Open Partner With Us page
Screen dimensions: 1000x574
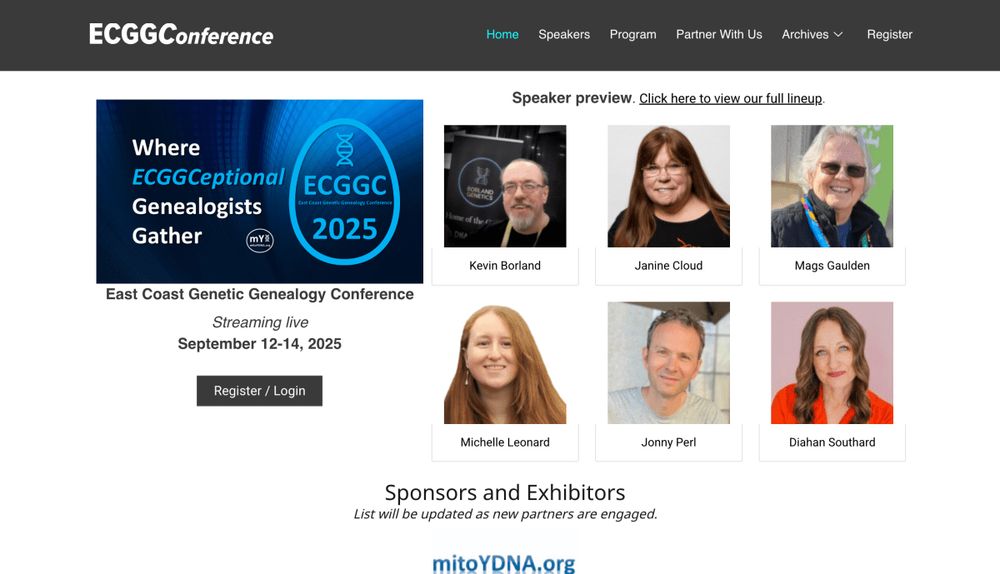(x=719, y=34)
